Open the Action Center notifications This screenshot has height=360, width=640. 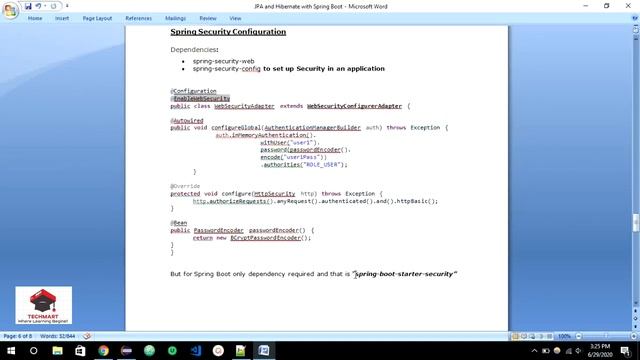[x=625, y=351]
